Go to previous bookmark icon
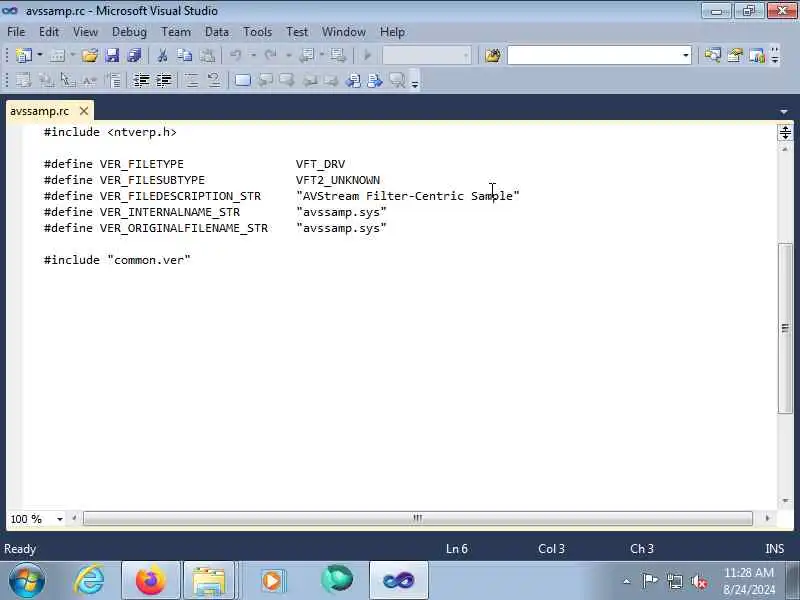 pyautogui.click(x=265, y=80)
